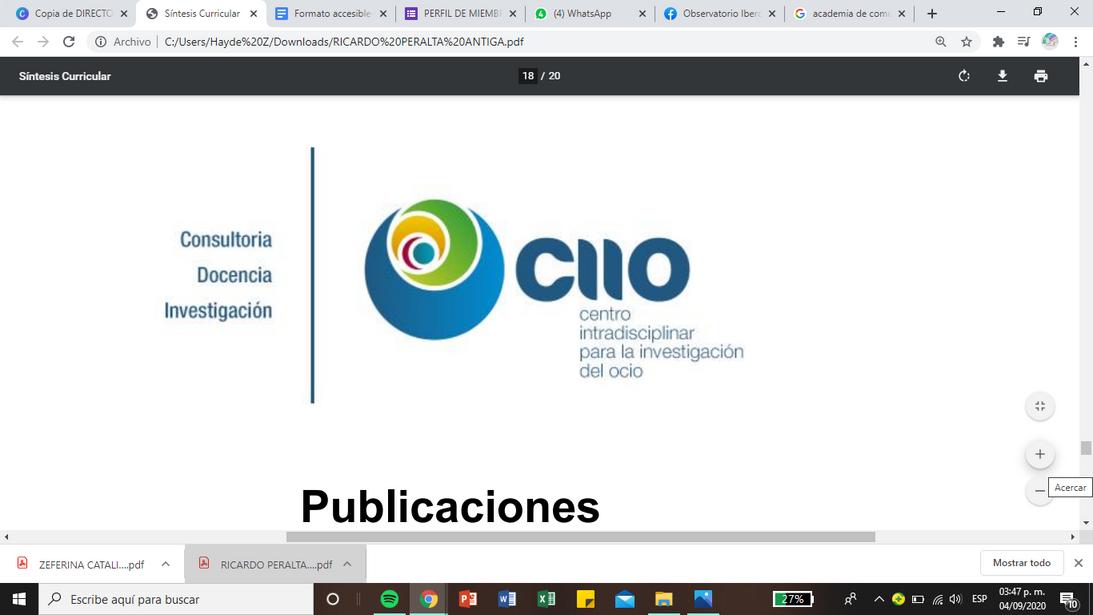Open Sticky Notes from the taskbar
The image size is (1093, 615).
[586, 599]
